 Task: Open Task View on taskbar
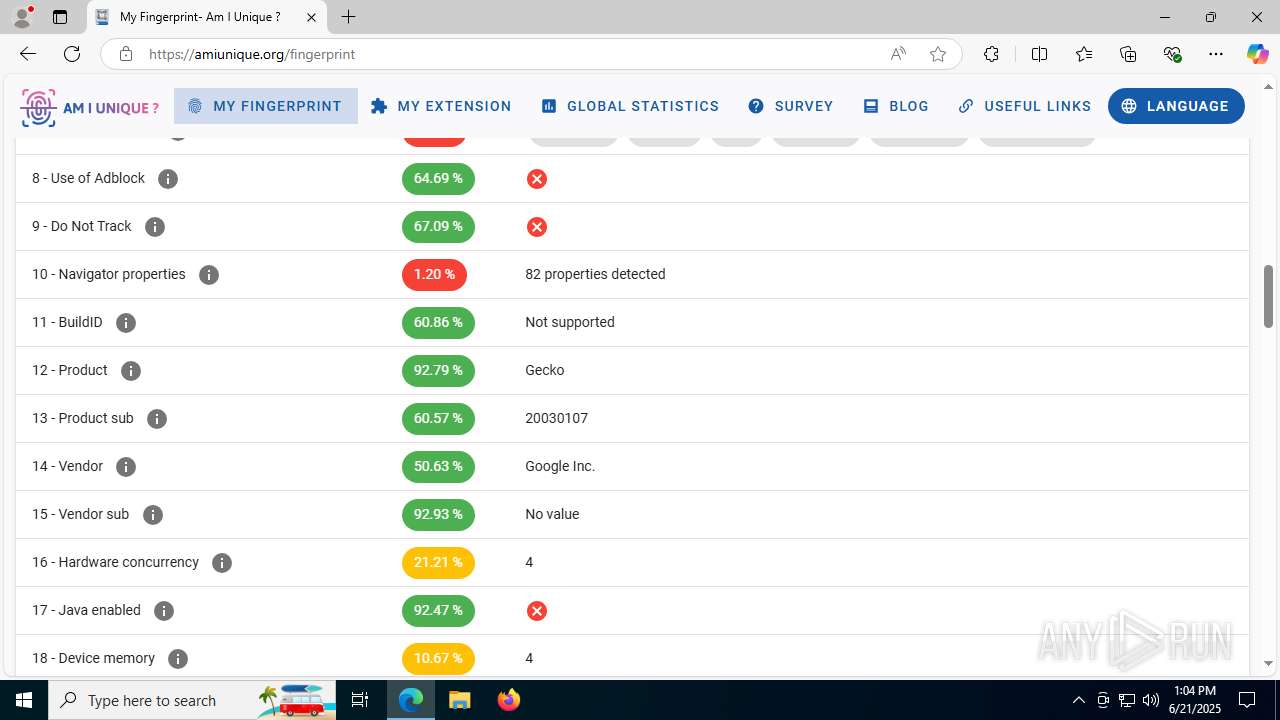coord(360,700)
